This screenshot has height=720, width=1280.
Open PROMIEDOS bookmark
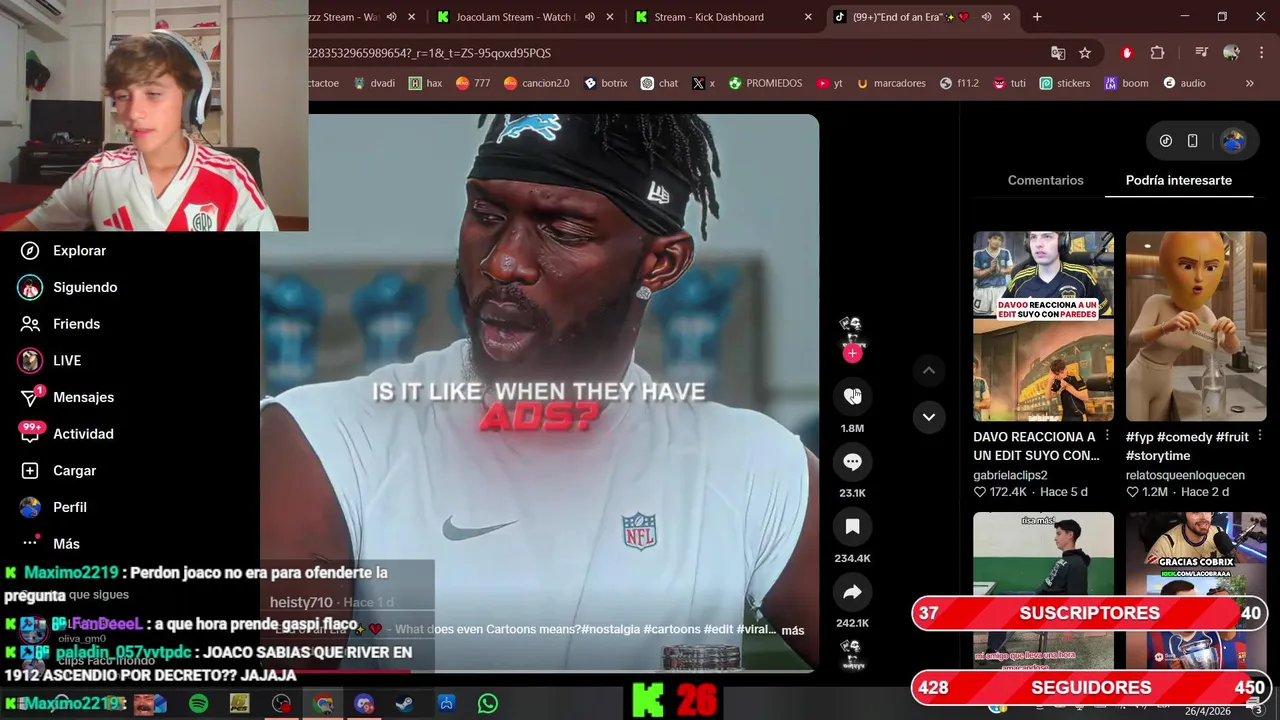coord(765,83)
